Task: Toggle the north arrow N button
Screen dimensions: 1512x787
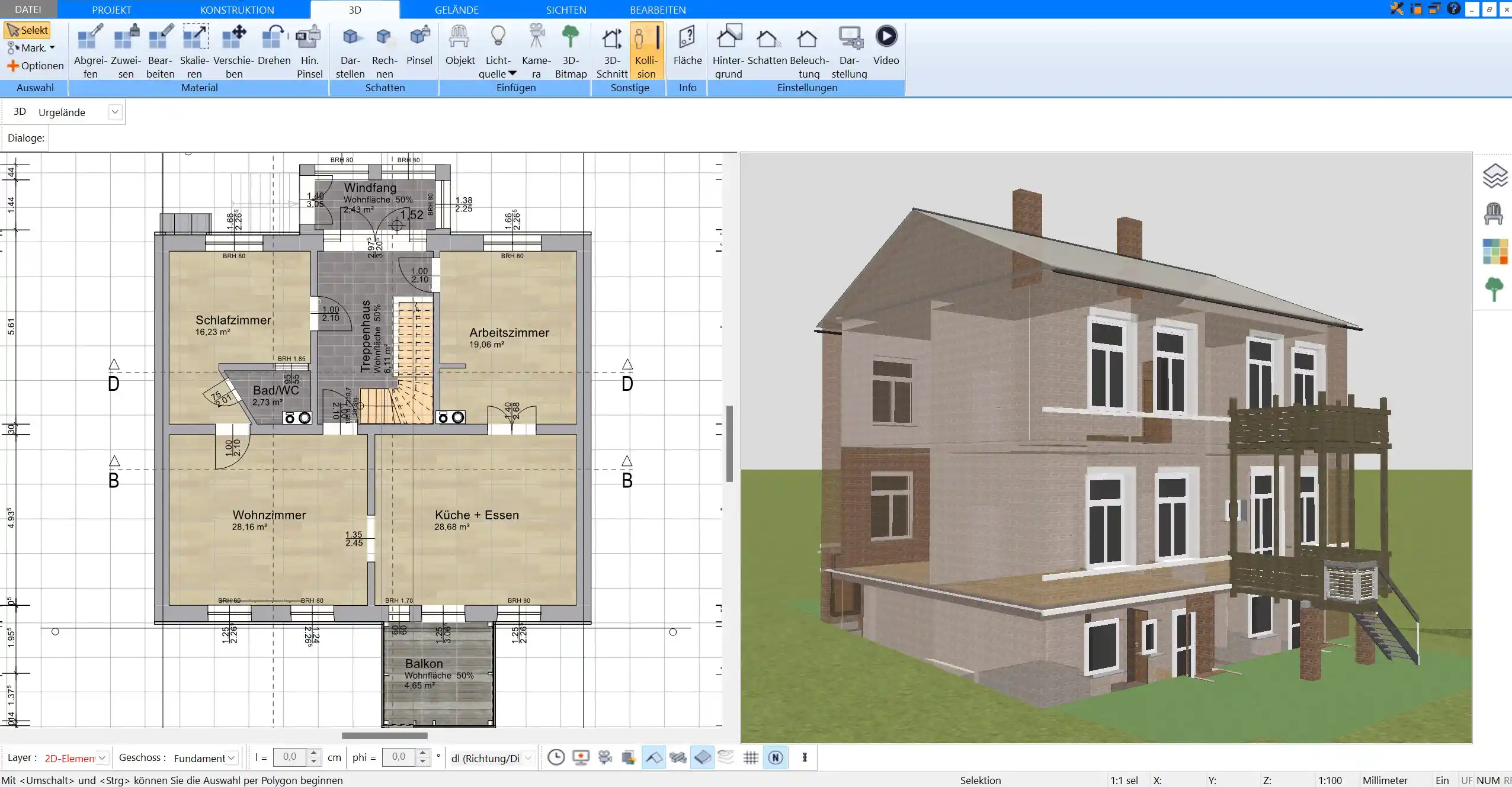Action: coord(776,757)
